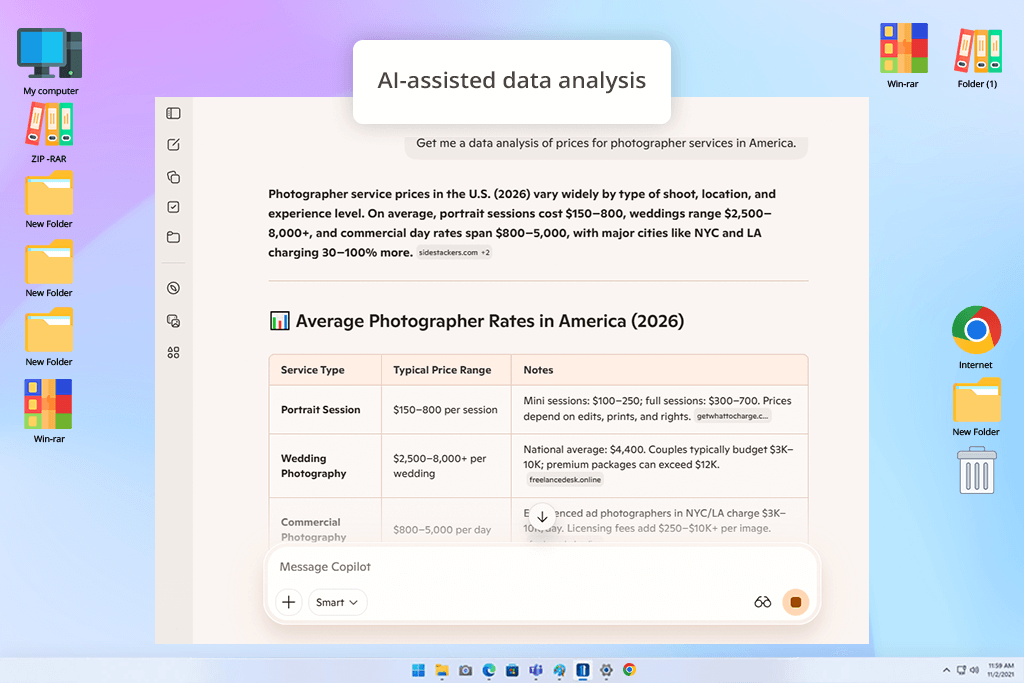This screenshot has height=683, width=1024.
Task: Select the $800–5,000 per day cell
Action: pyautogui.click(x=446, y=522)
